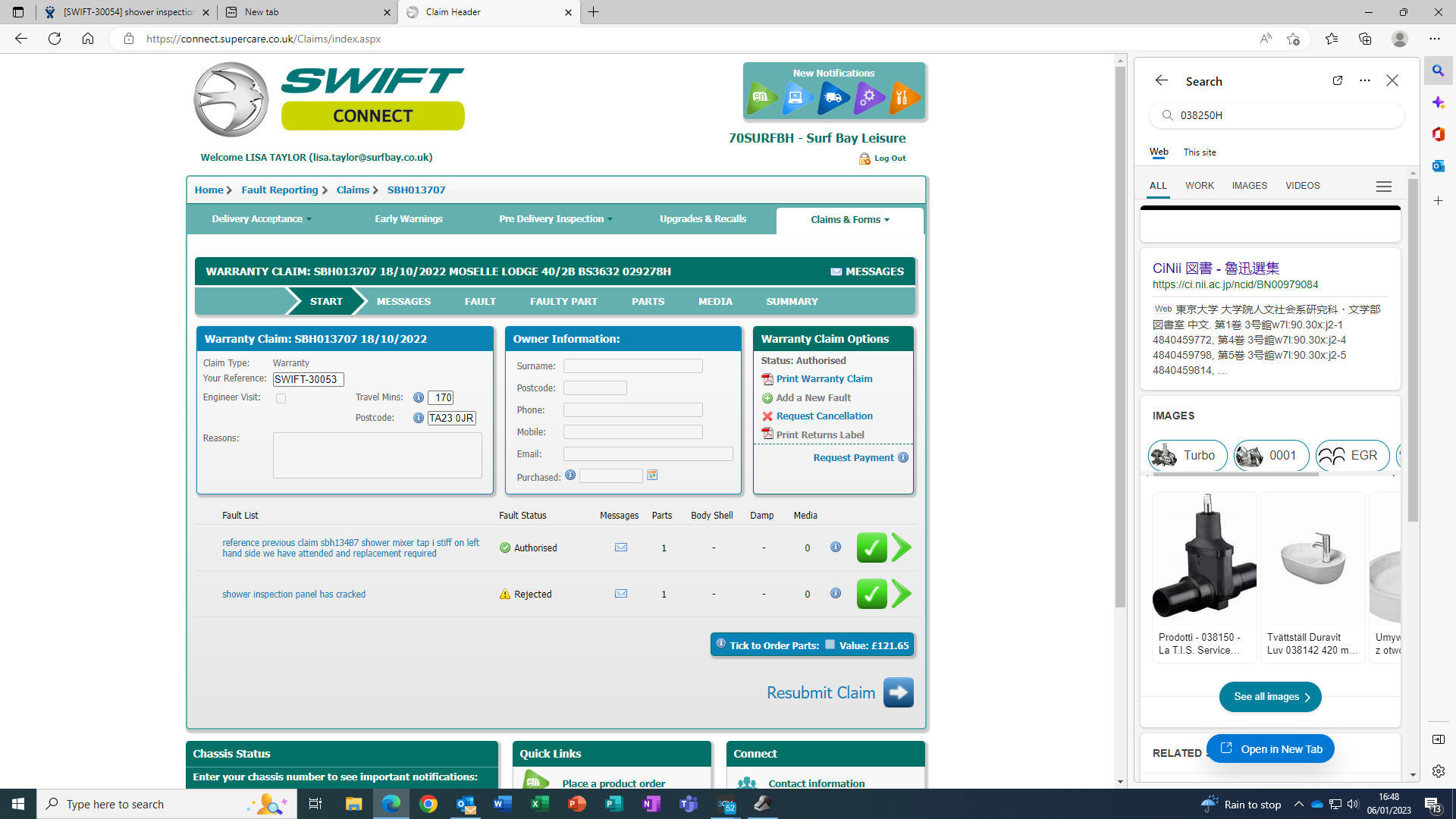The width and height of the screenshot is (1456, 819).
Task: Click the Travel Mins info icon
Action: [x=419, y=397]
